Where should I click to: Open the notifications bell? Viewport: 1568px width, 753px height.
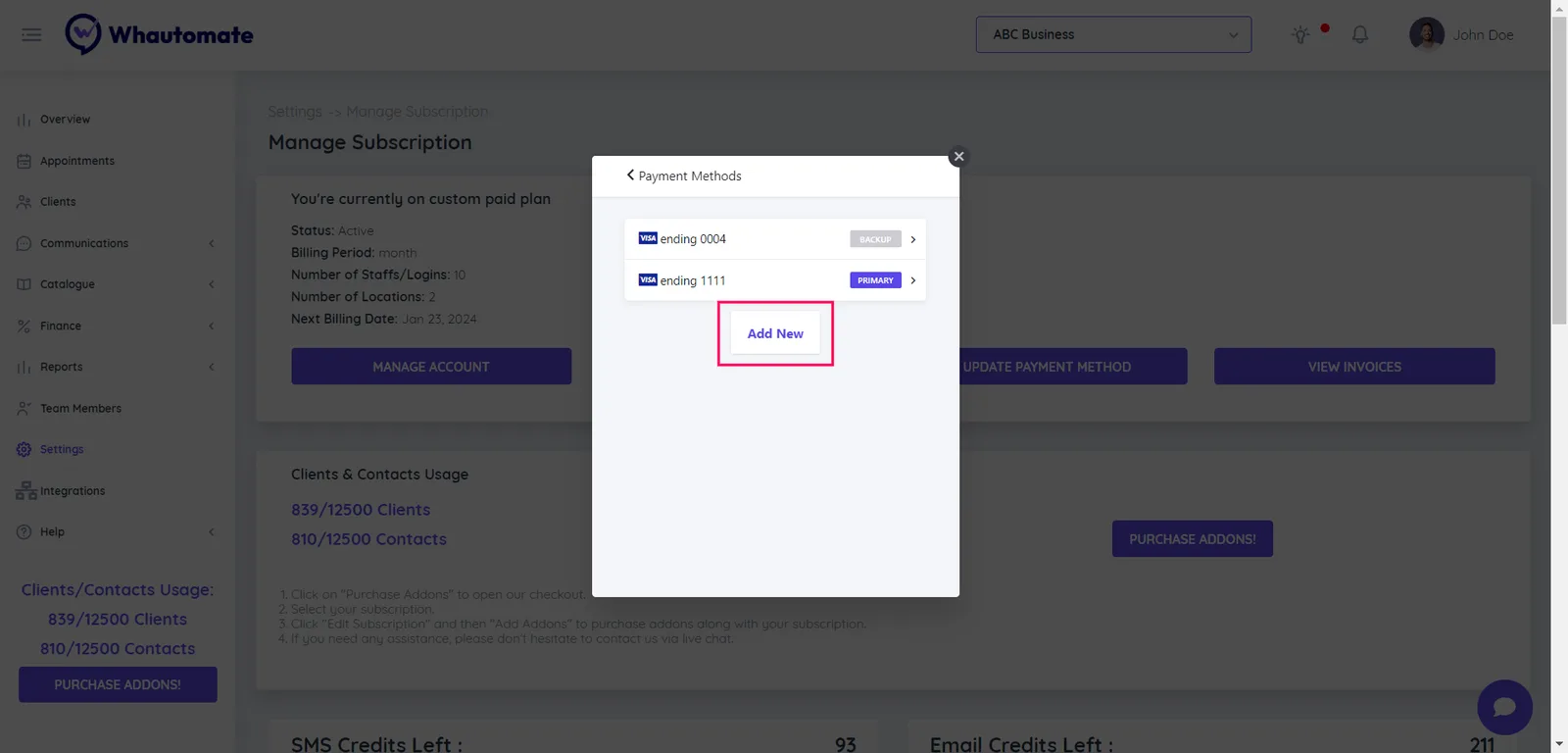pyautogui.click(x=1360, y=35)
